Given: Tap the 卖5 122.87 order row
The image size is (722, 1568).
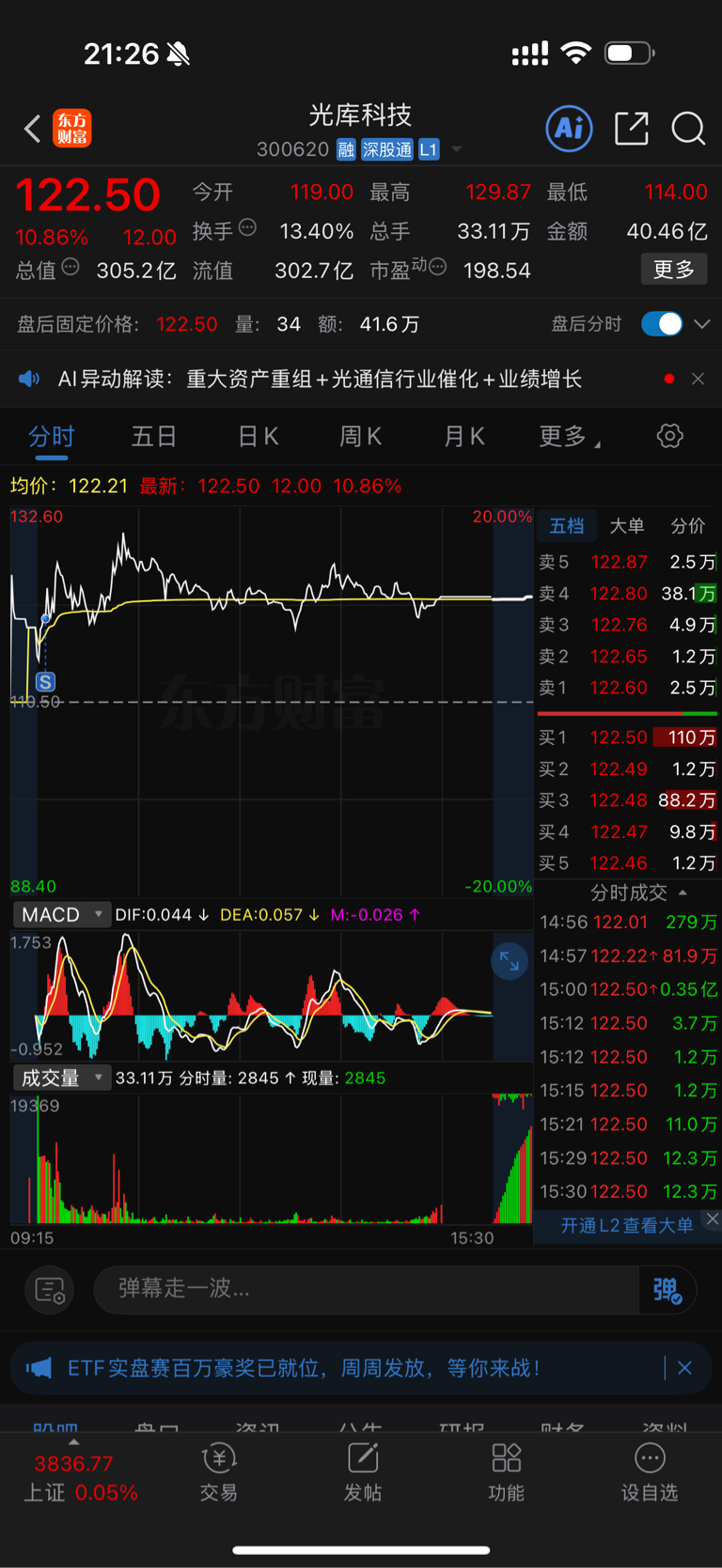Looking at the screenshot, I should tap(628, 562).
